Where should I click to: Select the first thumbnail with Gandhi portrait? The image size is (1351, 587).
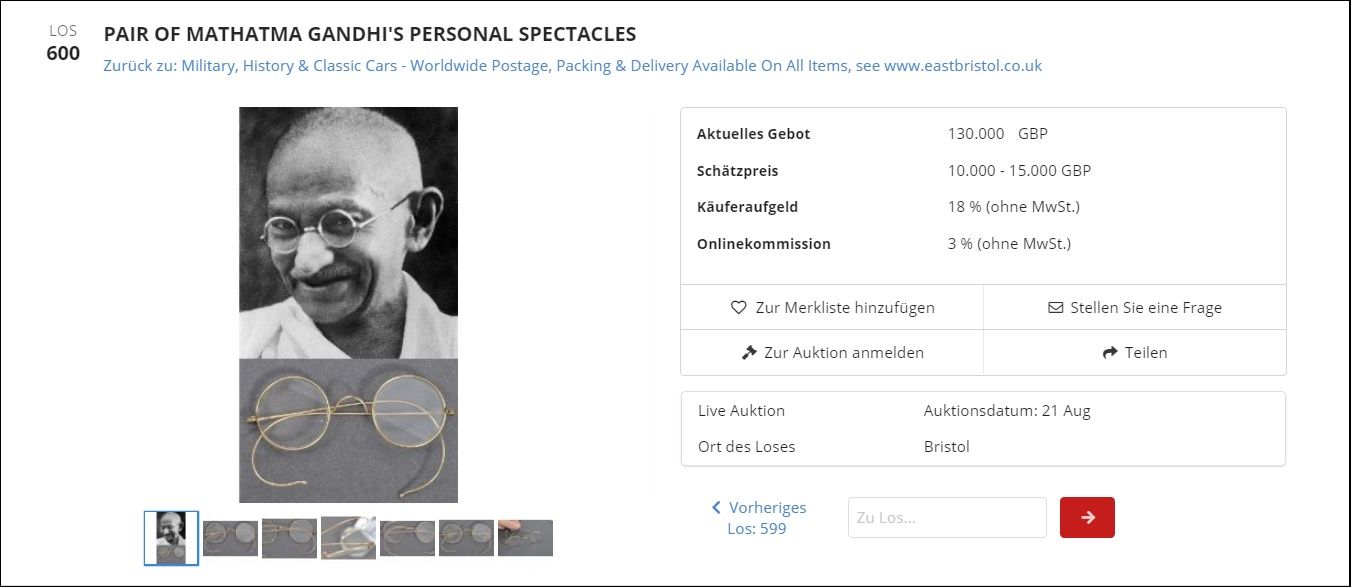(171, 538)
